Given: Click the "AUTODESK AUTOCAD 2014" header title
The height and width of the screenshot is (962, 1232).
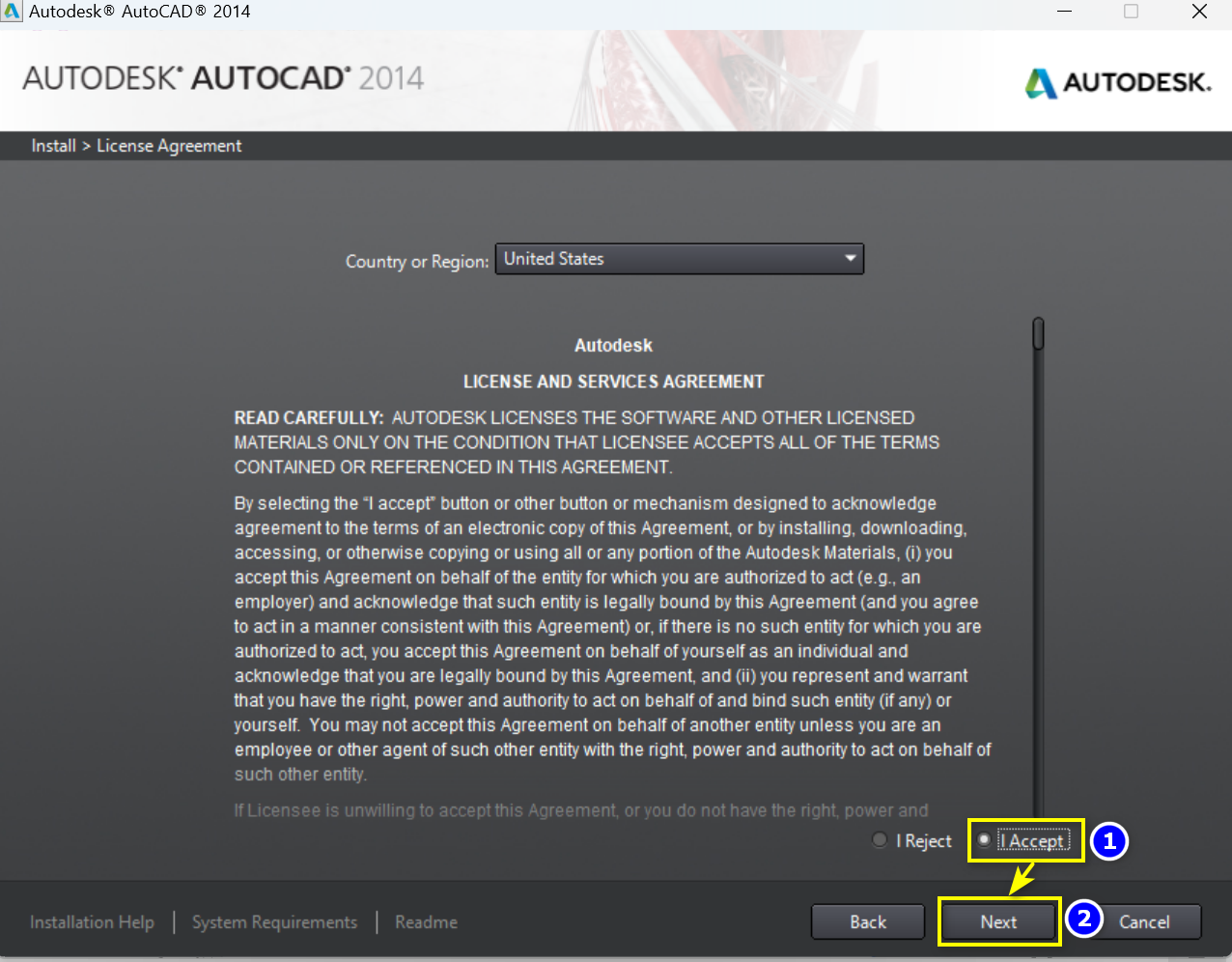Looking at the screenshot, I should (223, 78).
